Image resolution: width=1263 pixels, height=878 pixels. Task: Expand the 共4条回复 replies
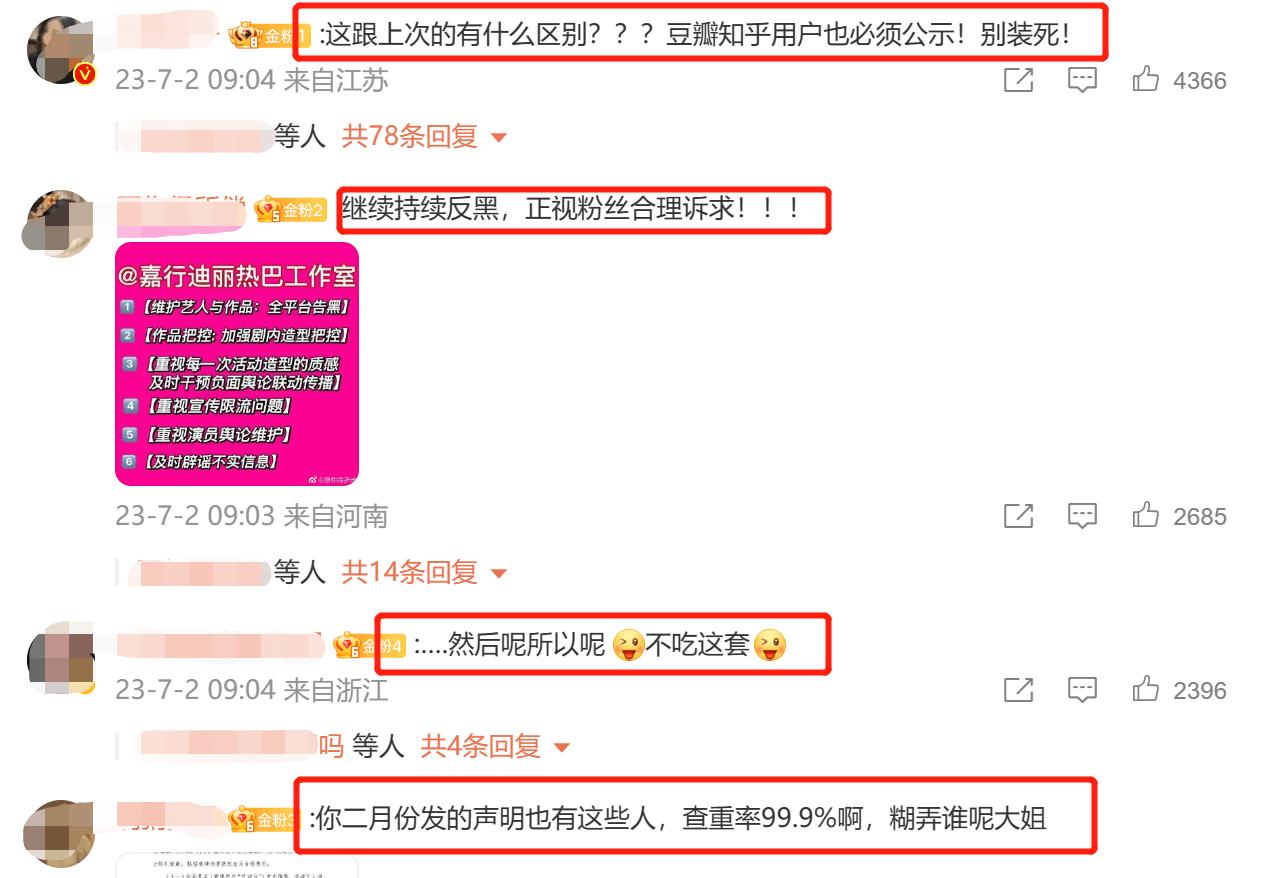[495, 746]
